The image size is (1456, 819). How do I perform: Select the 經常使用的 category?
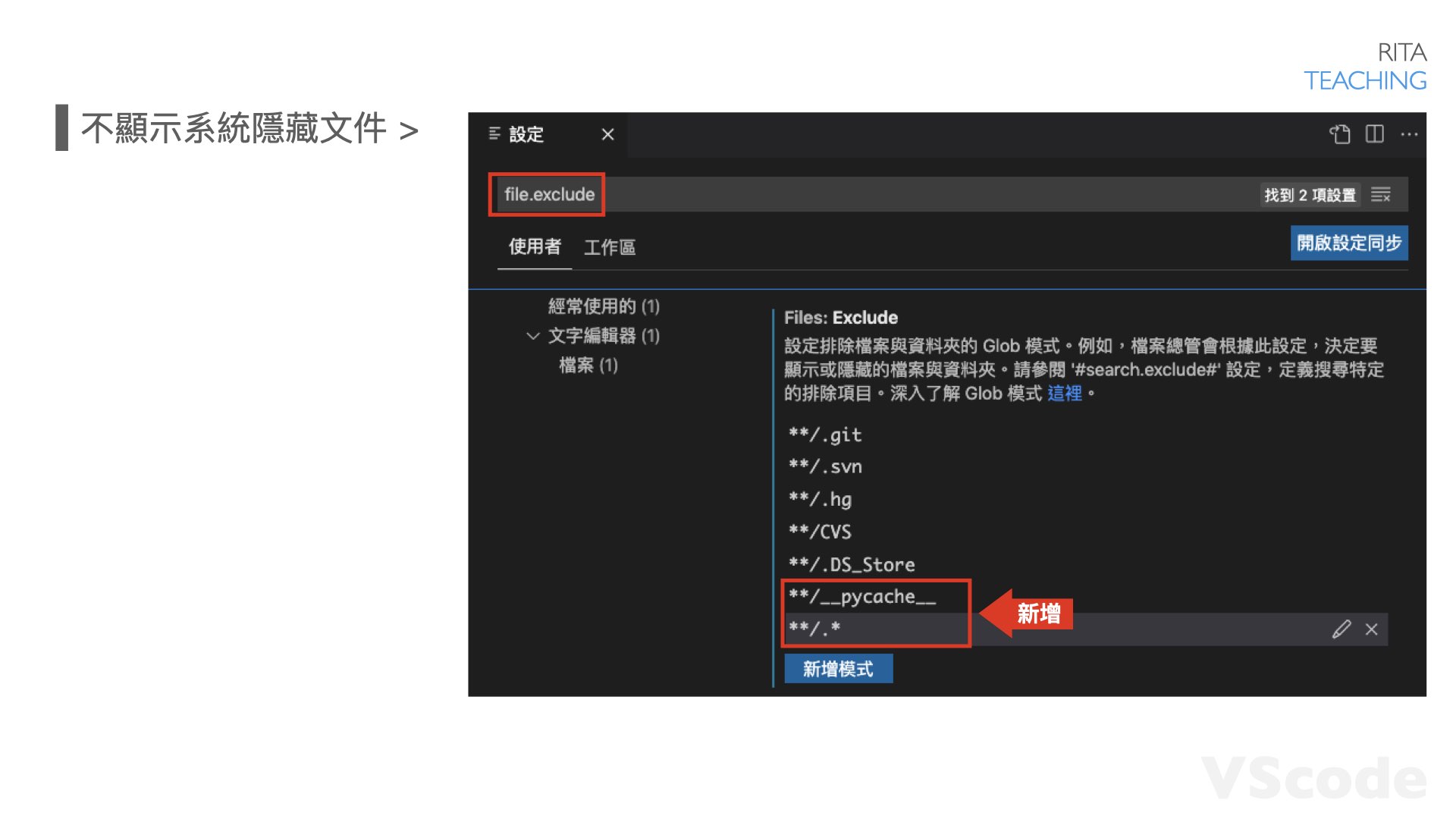(603, 307)
